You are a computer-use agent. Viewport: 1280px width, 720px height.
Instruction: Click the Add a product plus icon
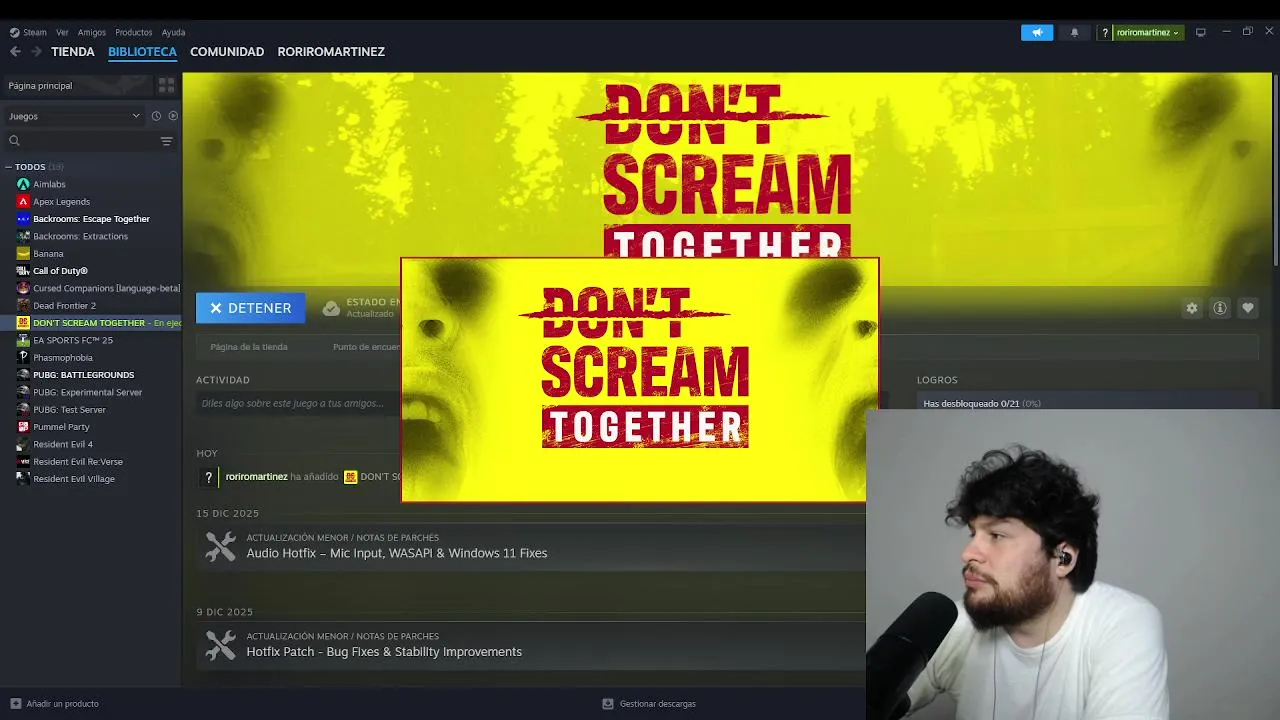click(15, 704)
